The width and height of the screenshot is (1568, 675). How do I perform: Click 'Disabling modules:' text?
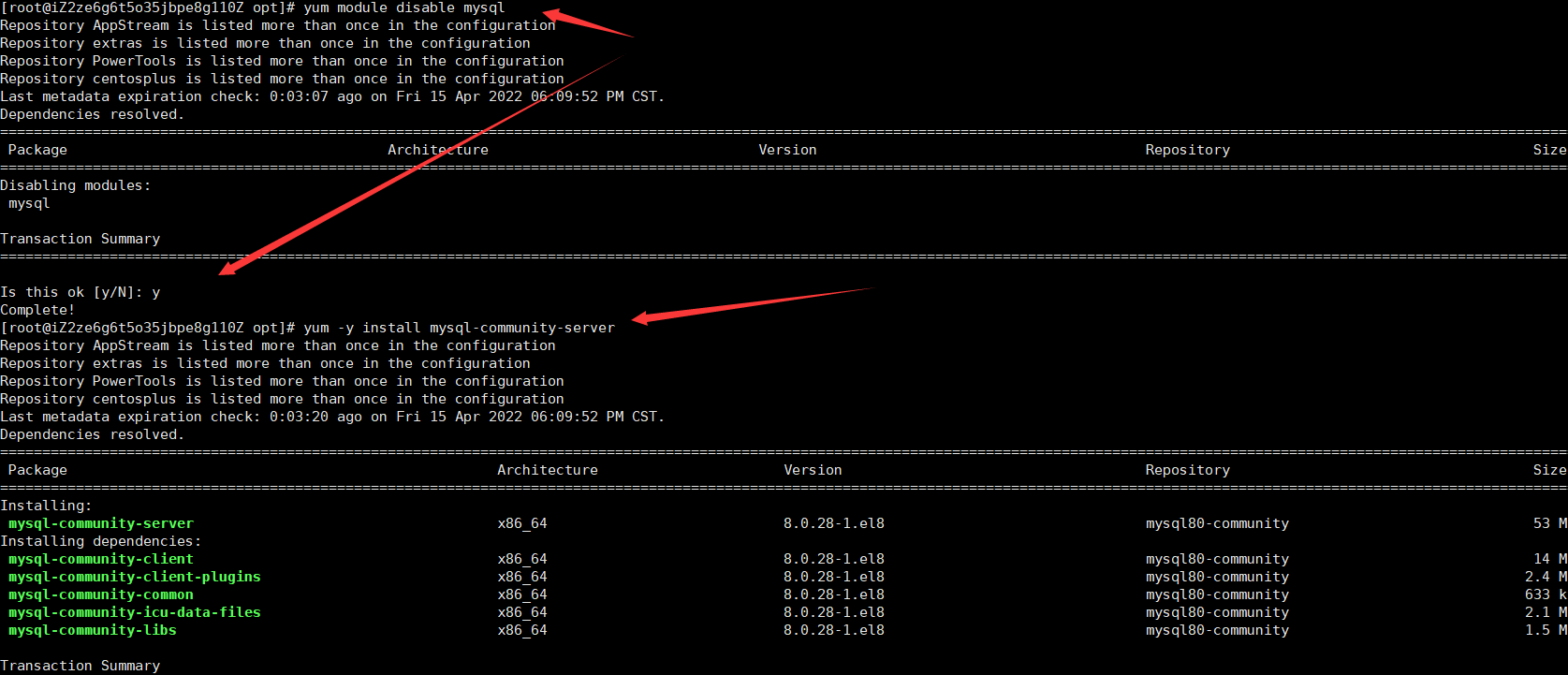point(76,185)
